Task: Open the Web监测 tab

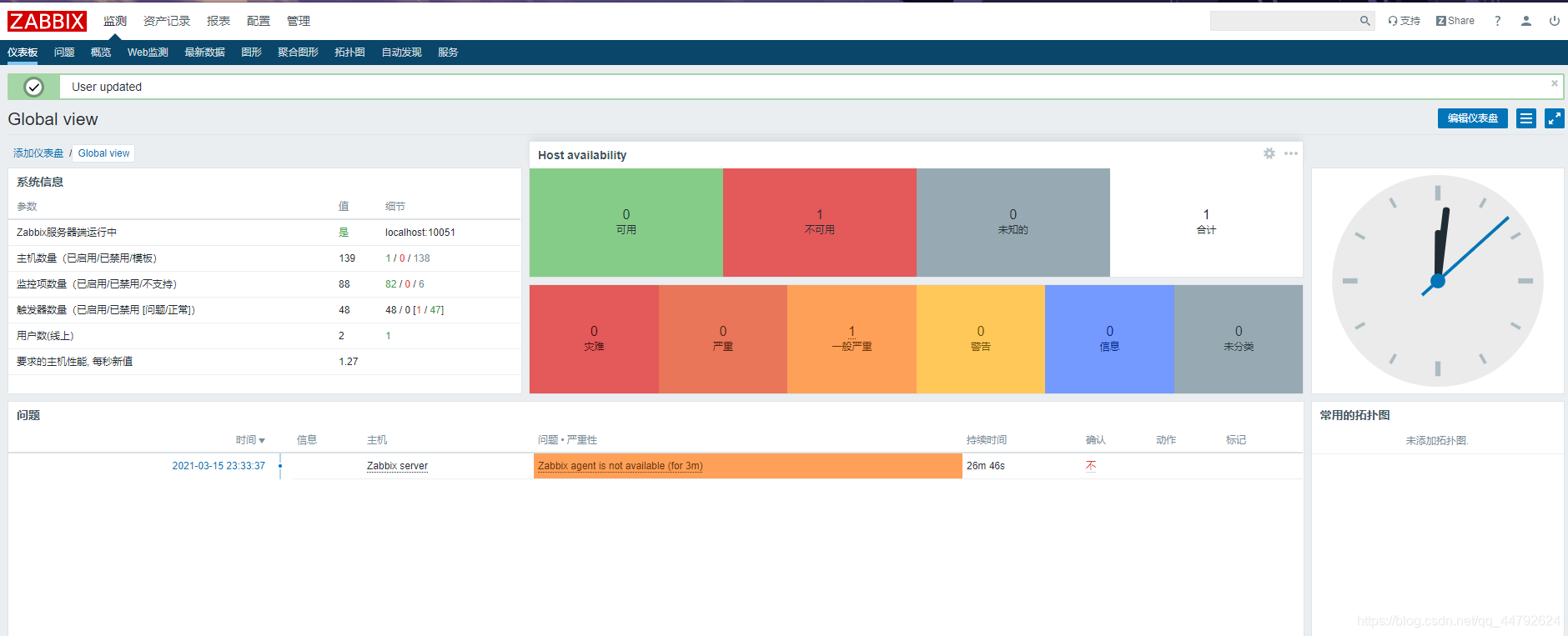Action: [x=148, y=52]
